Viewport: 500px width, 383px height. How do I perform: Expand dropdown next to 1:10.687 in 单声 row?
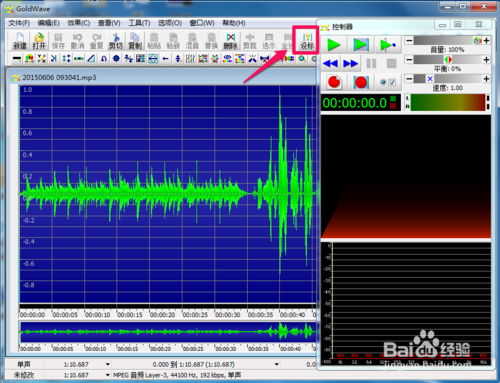point(107,364)
